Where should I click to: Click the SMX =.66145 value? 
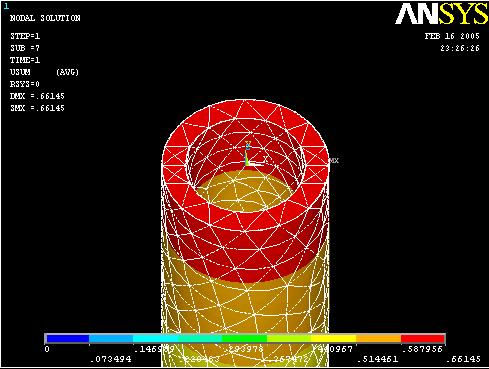point(37,108)
